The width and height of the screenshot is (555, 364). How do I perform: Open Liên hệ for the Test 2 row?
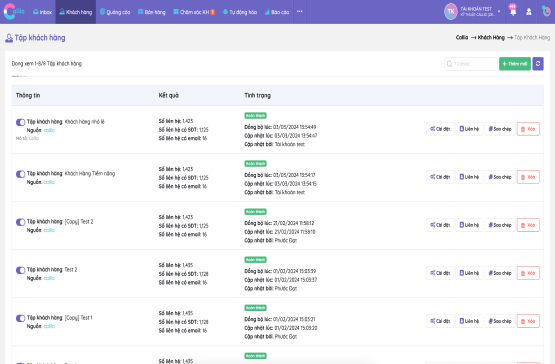point(469,273)
